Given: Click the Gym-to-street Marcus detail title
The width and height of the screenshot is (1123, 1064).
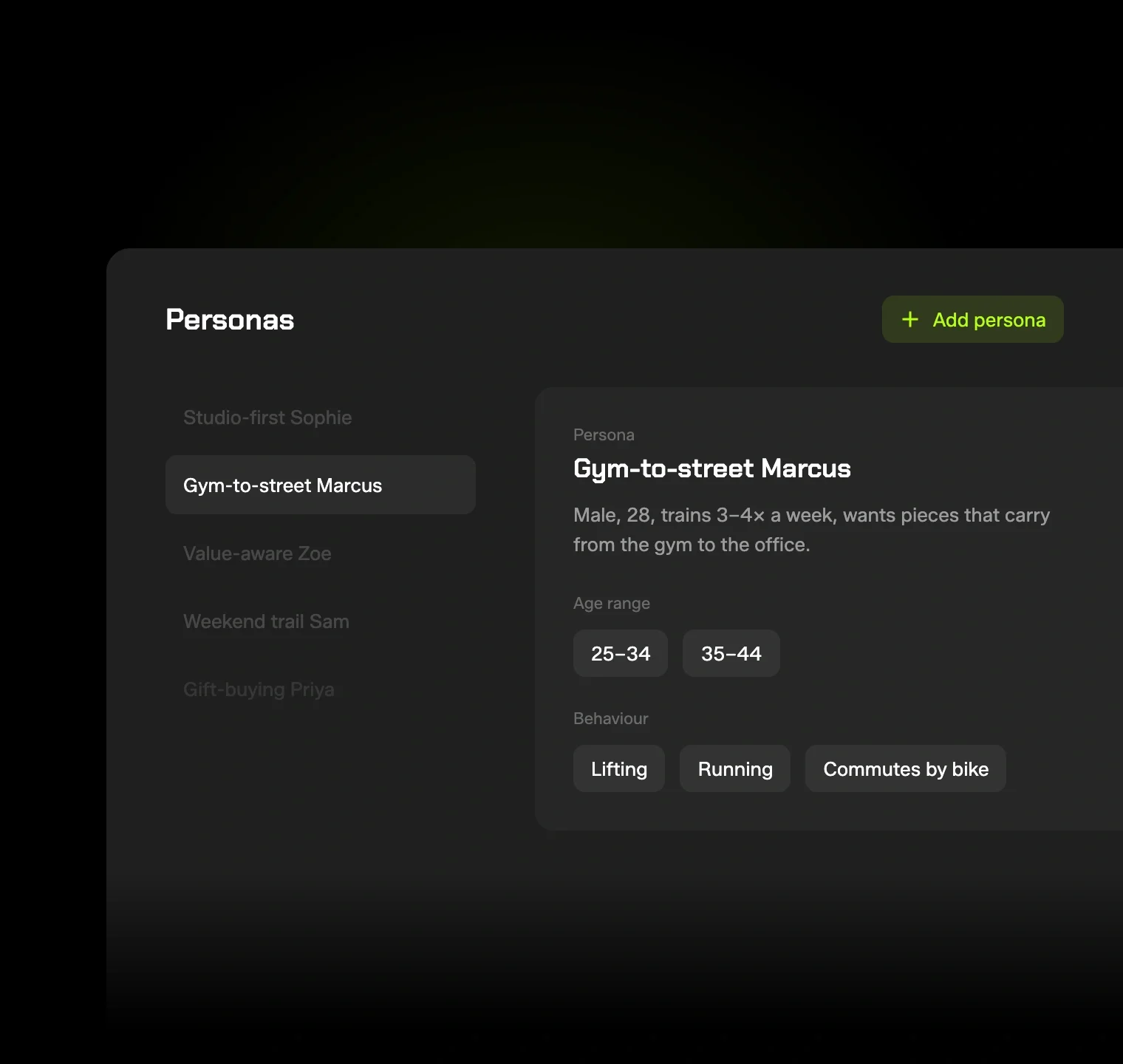Looking at the screenshot, I should 712,468.
